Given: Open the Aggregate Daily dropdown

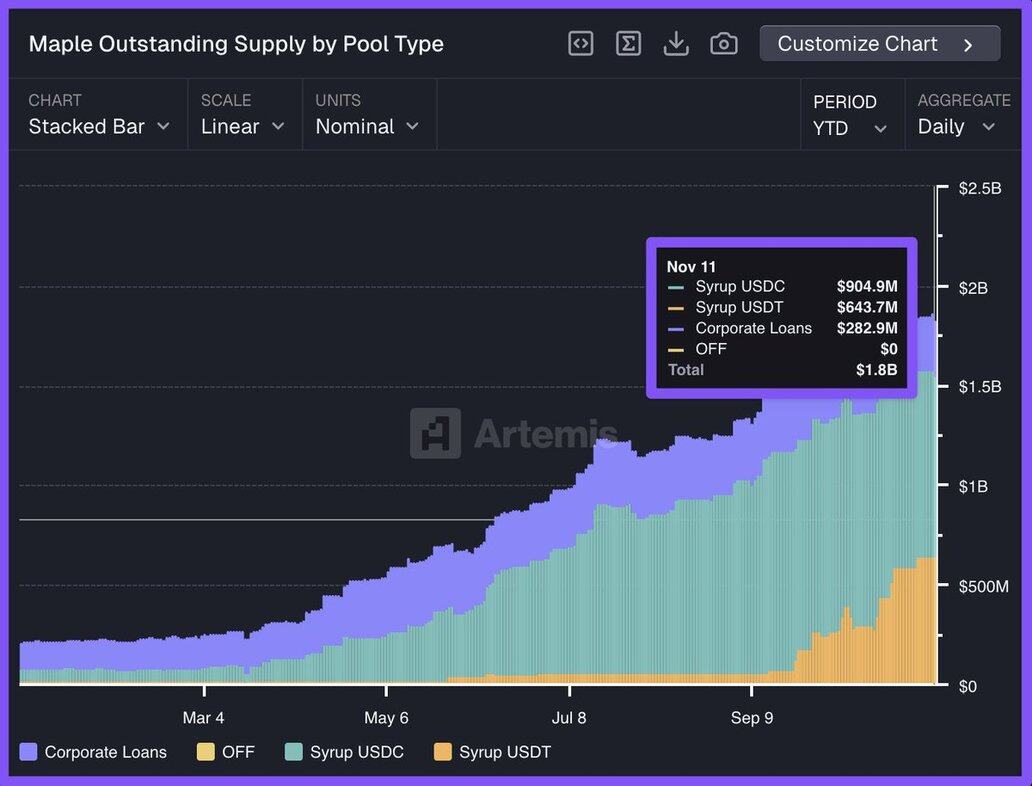Looking at the screenshot, I should tap(956, 127).
